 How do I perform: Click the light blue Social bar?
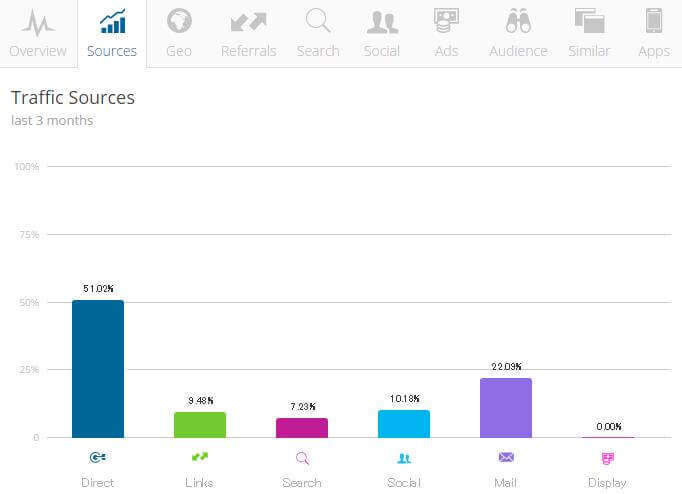click(404, 424)
